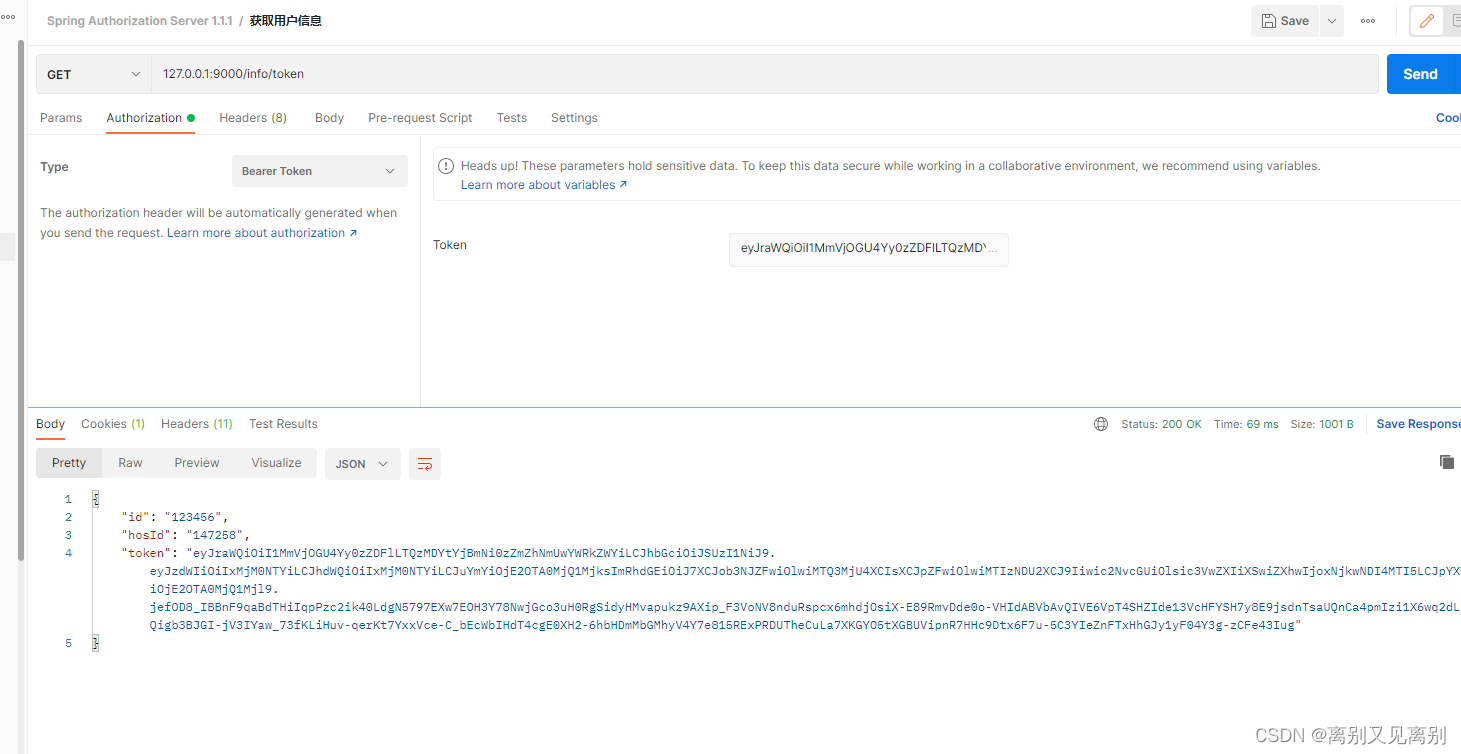Follow the Learn more about authorization link
This screenshot has width=1461, height=754.
point(262,233)
